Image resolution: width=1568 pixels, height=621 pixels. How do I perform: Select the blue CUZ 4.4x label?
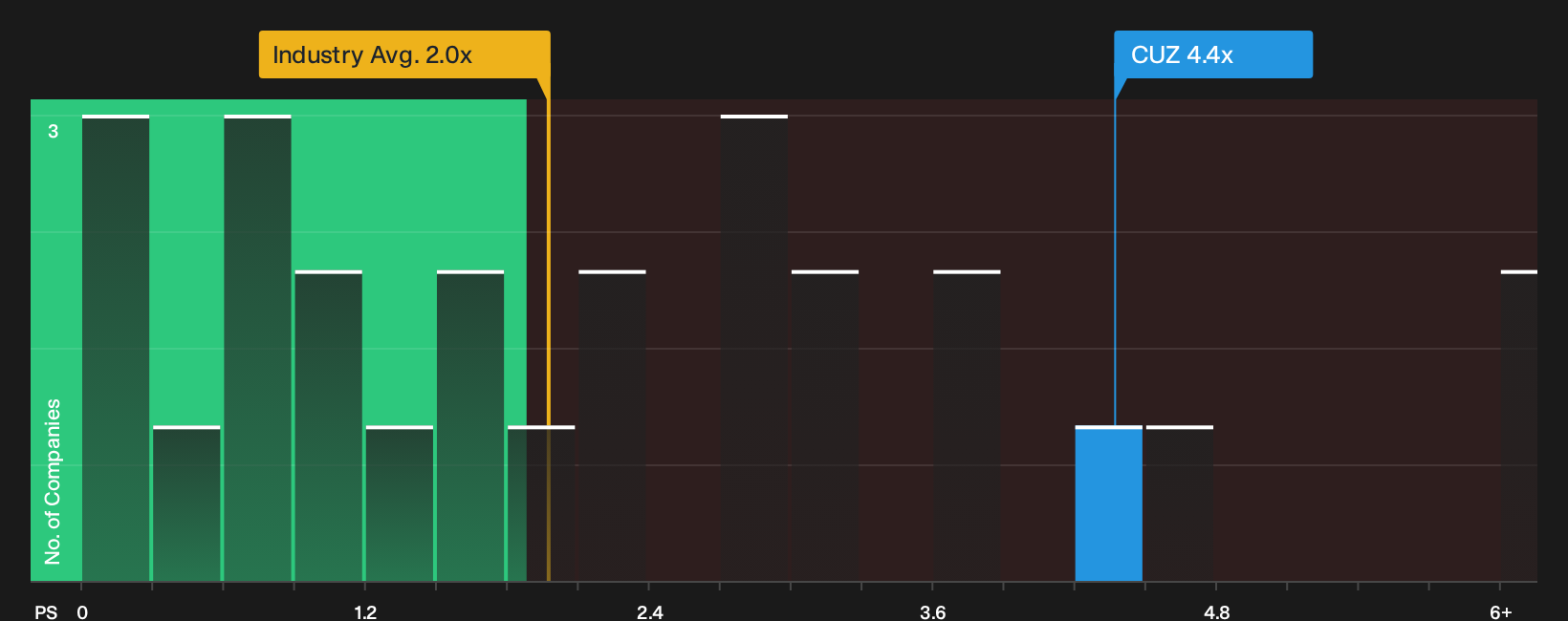pyautogui.click(x=1212, y=54)
